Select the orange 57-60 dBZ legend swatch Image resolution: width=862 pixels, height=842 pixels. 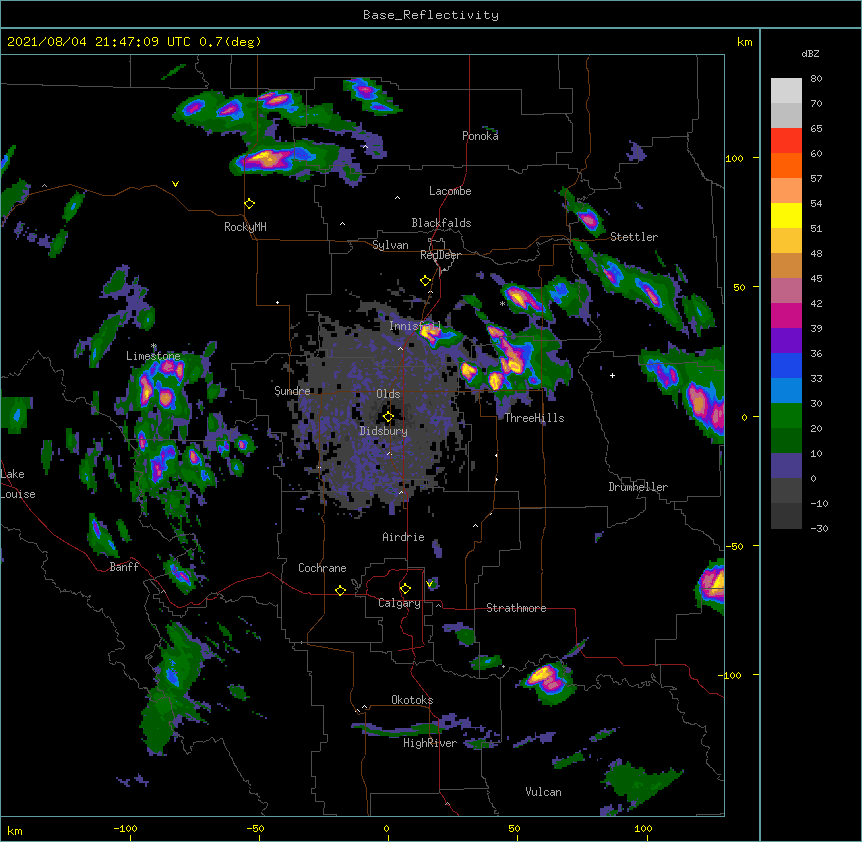tap(786, 165)
